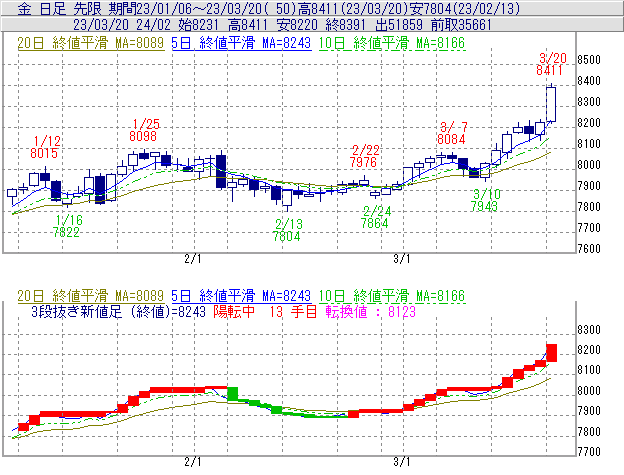Viewport: 624px width, 475px height.
Task: Click the topmost red block in lower chart
Action: pyautogui.click(x=551, y=352)
